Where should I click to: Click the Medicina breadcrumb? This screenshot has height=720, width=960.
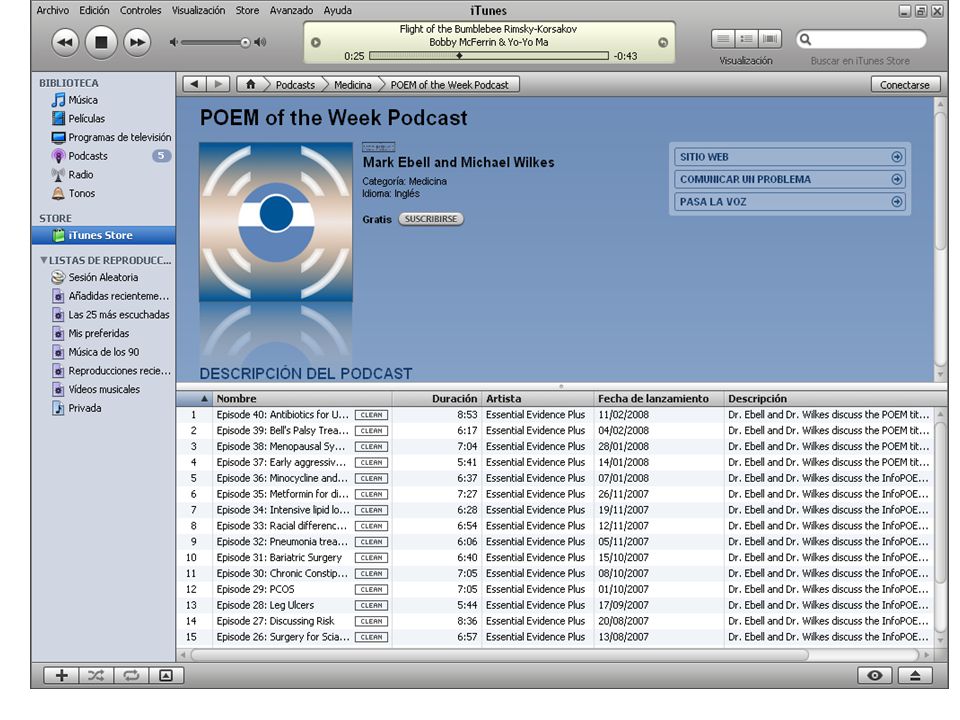(353, 85)
